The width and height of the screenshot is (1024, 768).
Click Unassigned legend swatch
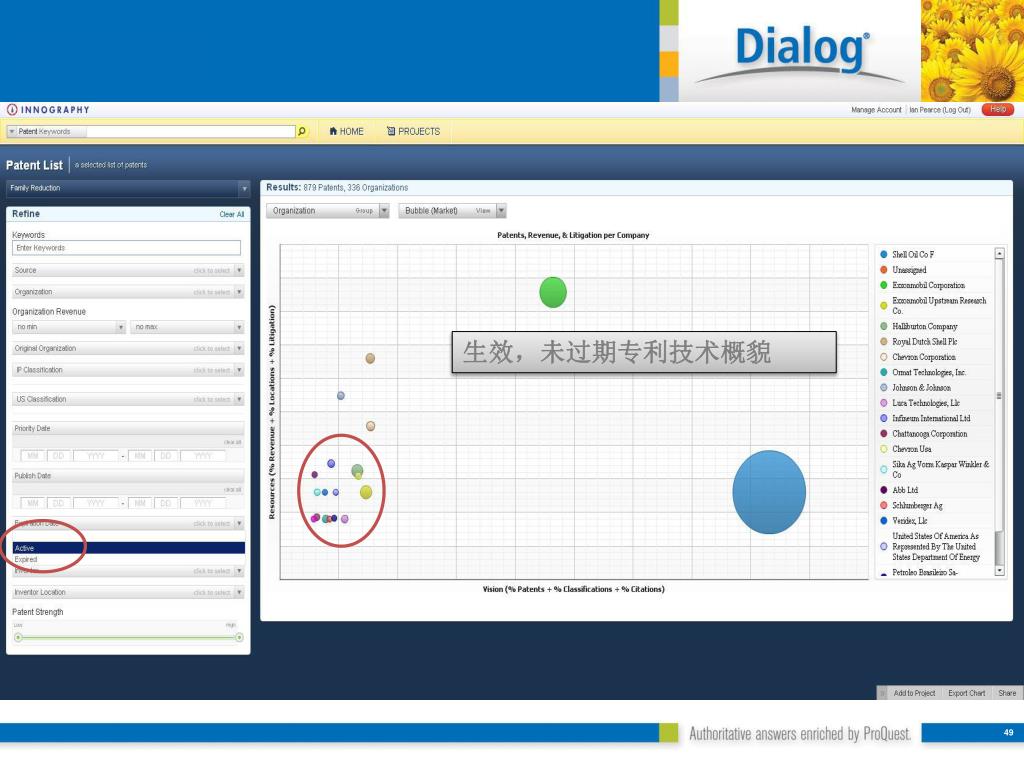pos(884,270)
